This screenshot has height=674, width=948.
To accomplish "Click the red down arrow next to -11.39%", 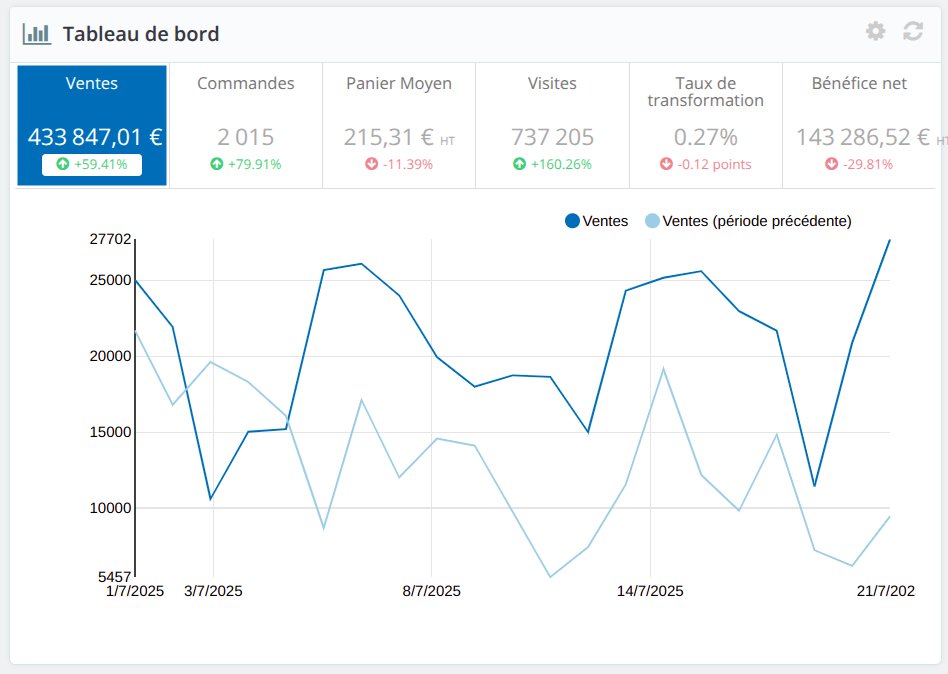I will [x=371, y=164].
